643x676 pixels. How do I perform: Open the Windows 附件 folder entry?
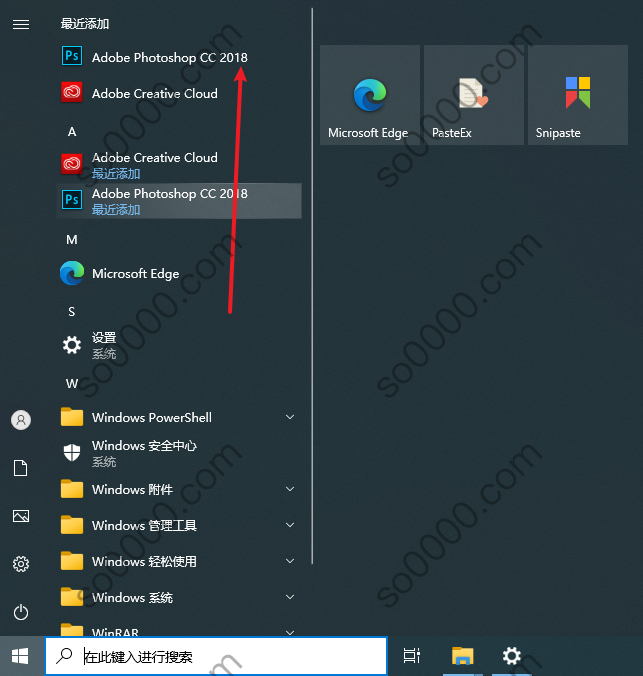tap(179, 489)
